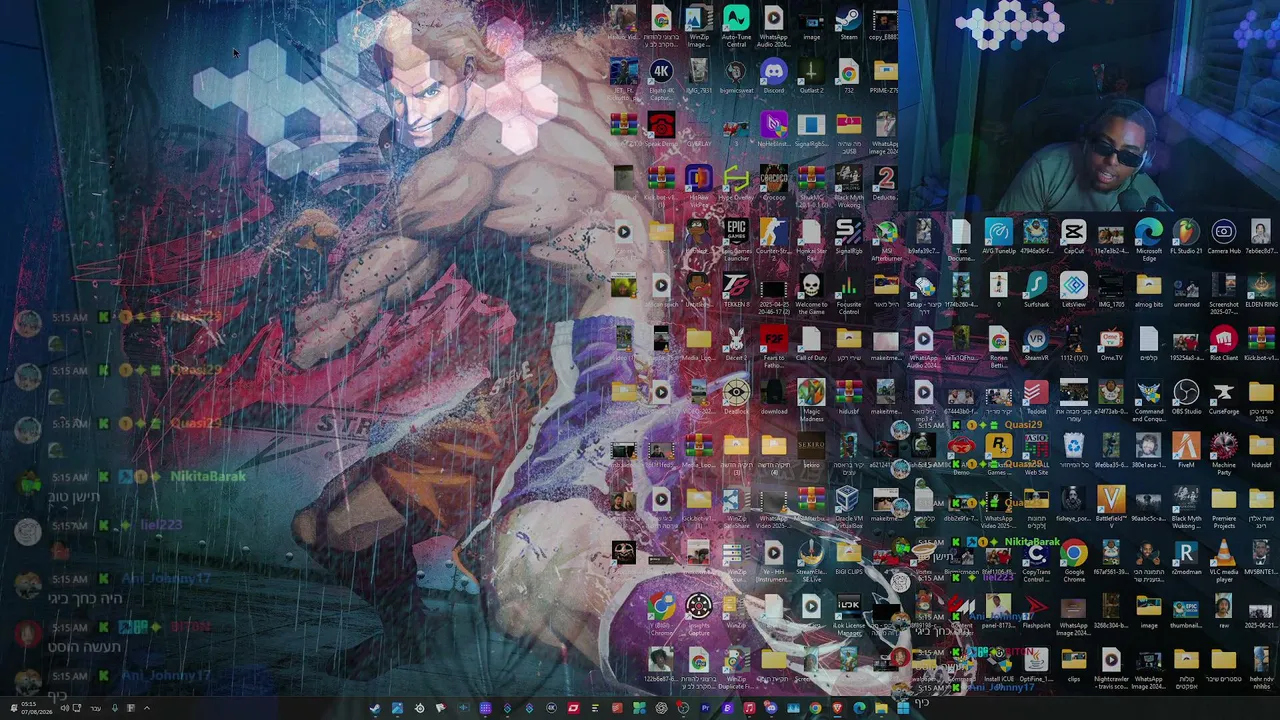Screen dimensions: 1280x720
Task: Launch ELDEN RING from the desktop
Action: 1260,291
